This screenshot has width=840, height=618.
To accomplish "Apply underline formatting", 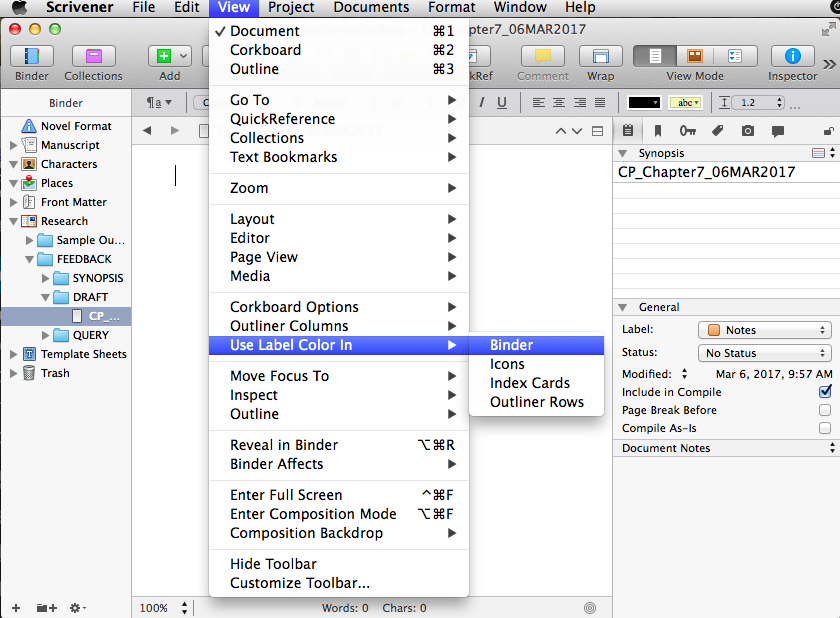I will pyautogui.click(x=502, y=102).
